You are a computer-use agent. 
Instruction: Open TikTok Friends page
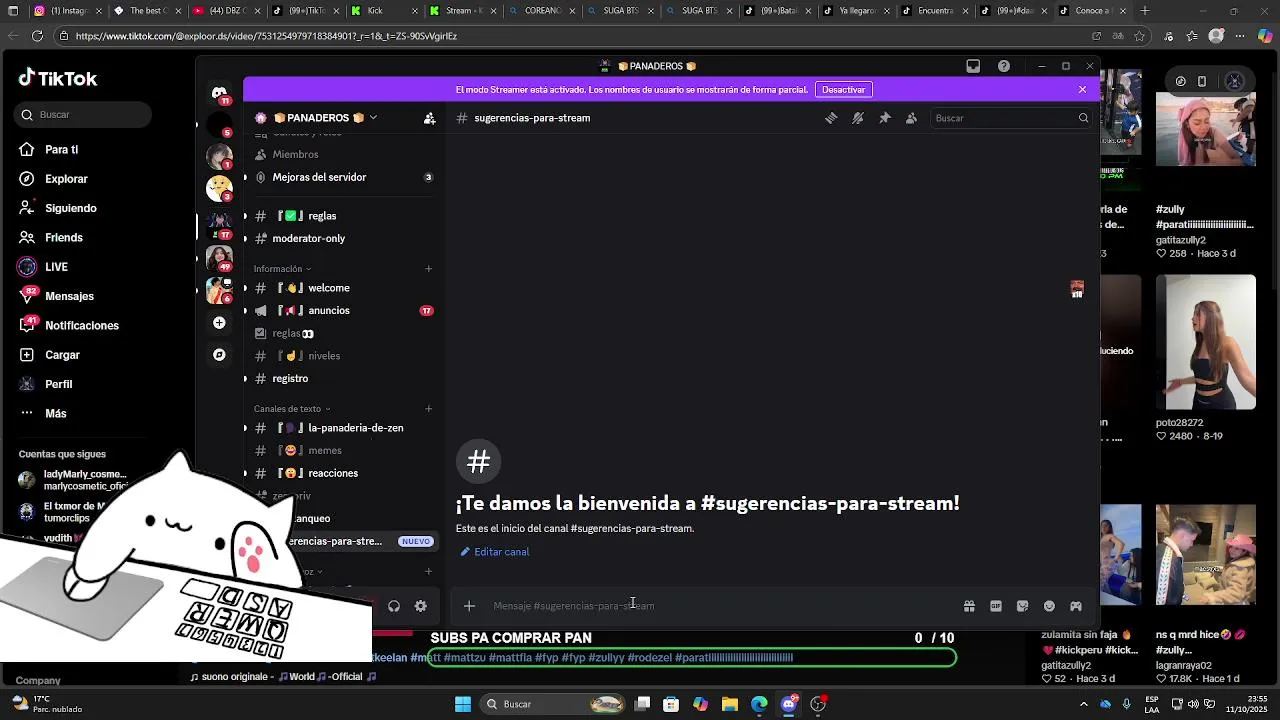point(50,238)
